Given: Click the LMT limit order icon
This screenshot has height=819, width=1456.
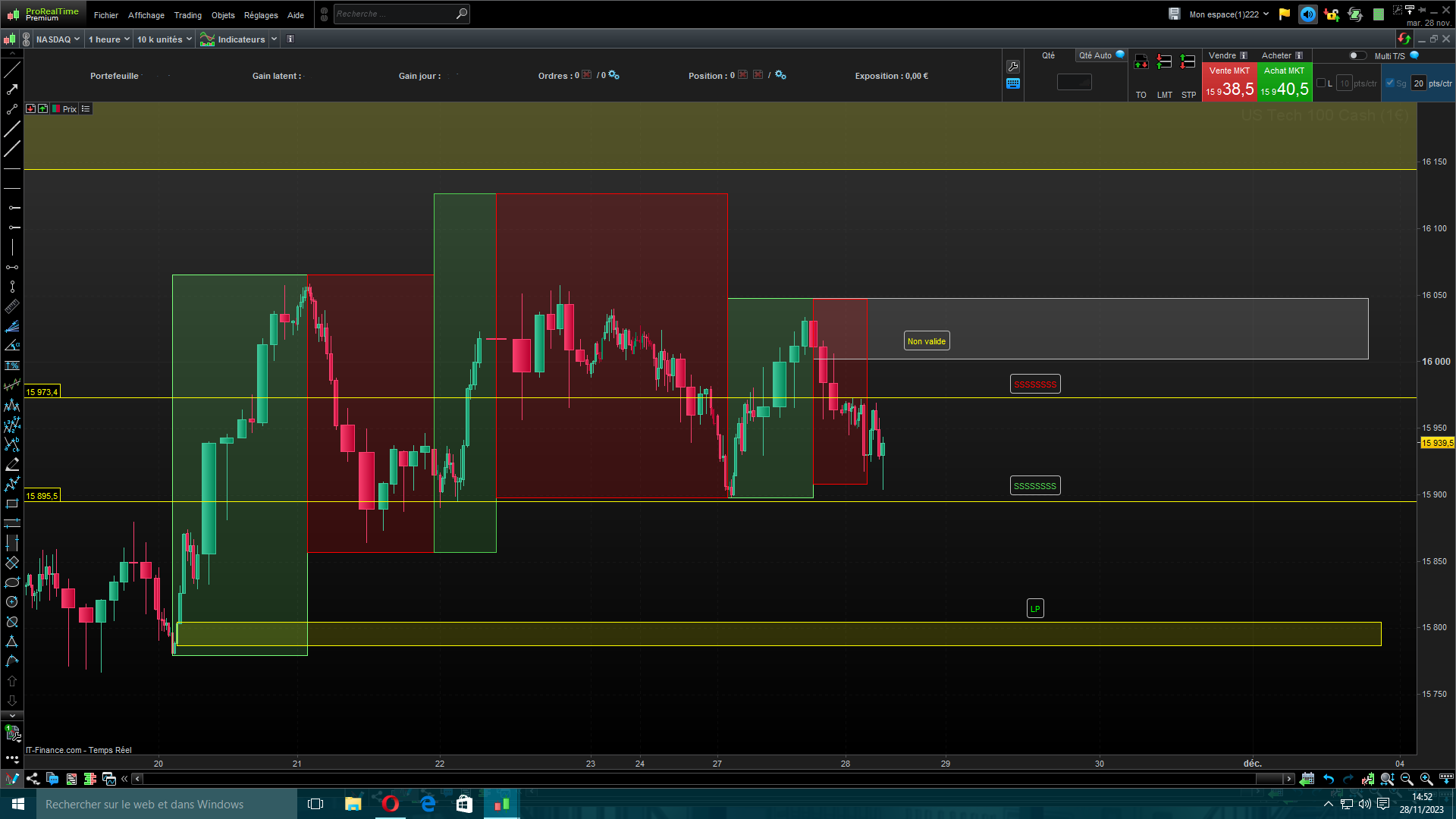Looking at the screenshot, I should [1165, 62].
